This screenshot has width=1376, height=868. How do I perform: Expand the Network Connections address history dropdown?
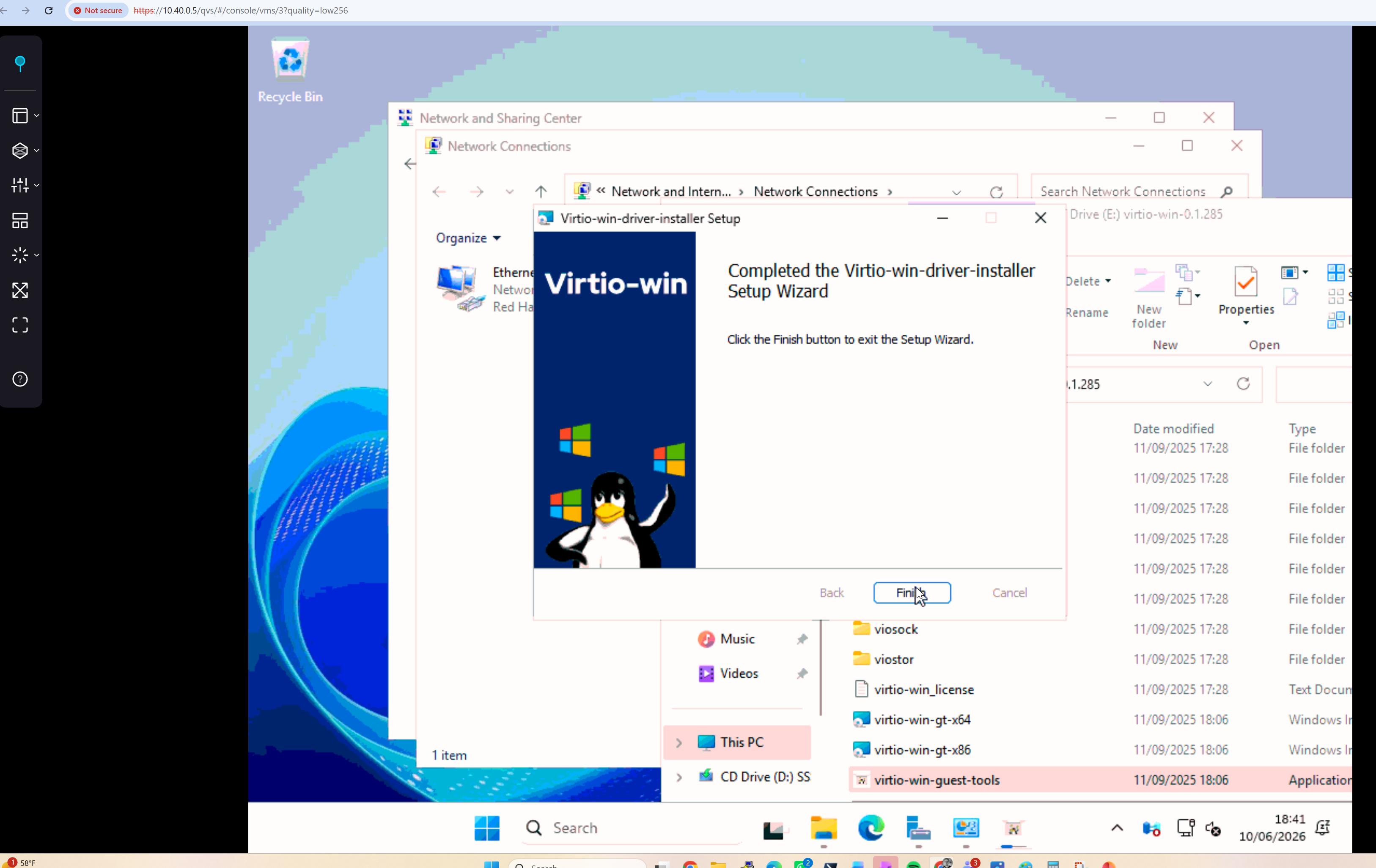click(x=956, y=192)
